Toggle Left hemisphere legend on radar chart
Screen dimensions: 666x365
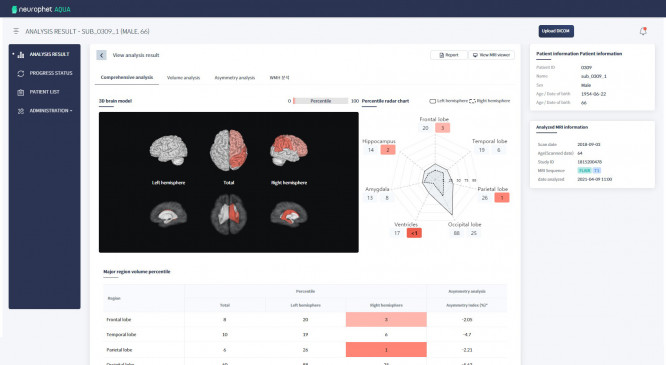tap(449, 101)
